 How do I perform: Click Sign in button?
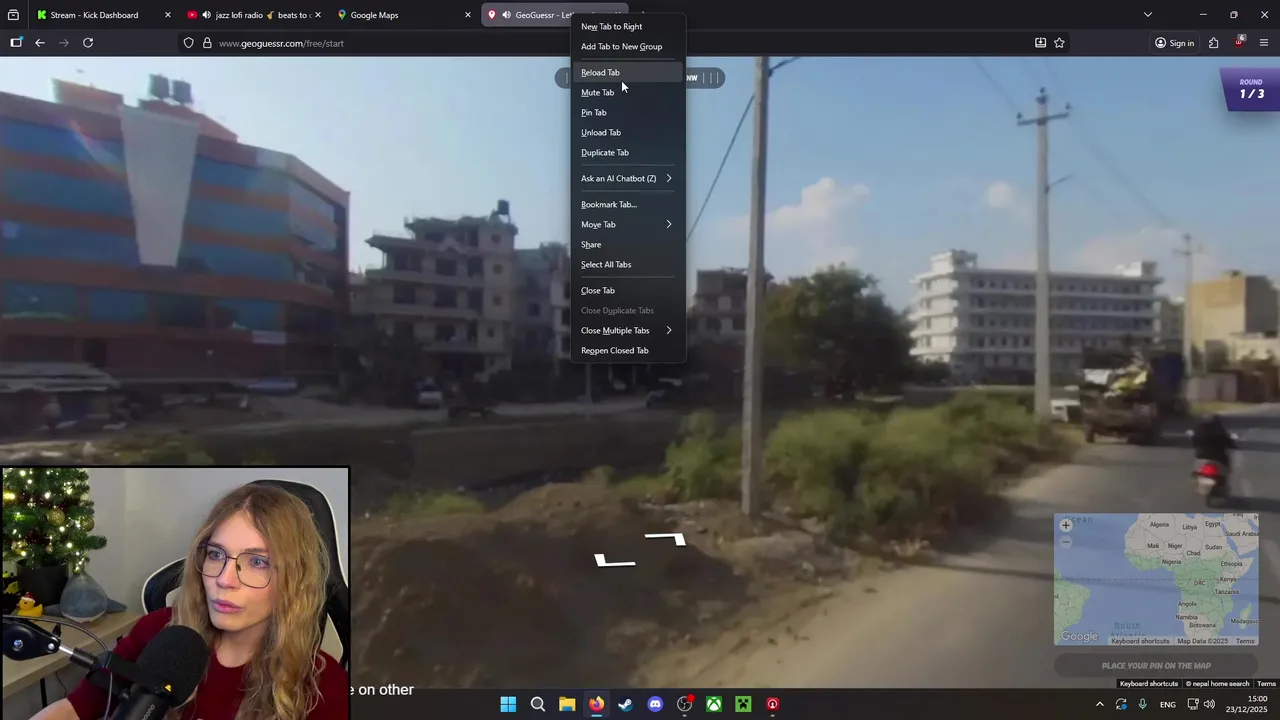pos(1174,43)
